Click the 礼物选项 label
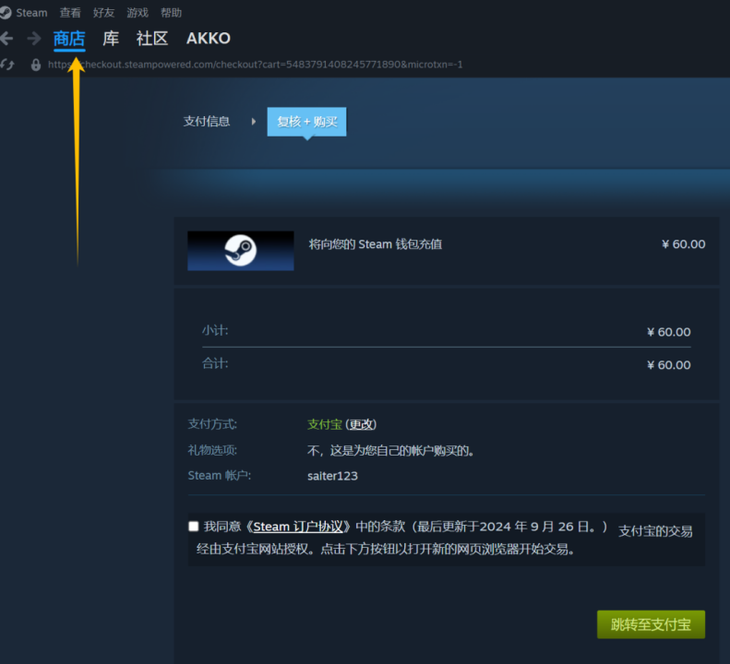The image size is (730, 664). point(212,450)
